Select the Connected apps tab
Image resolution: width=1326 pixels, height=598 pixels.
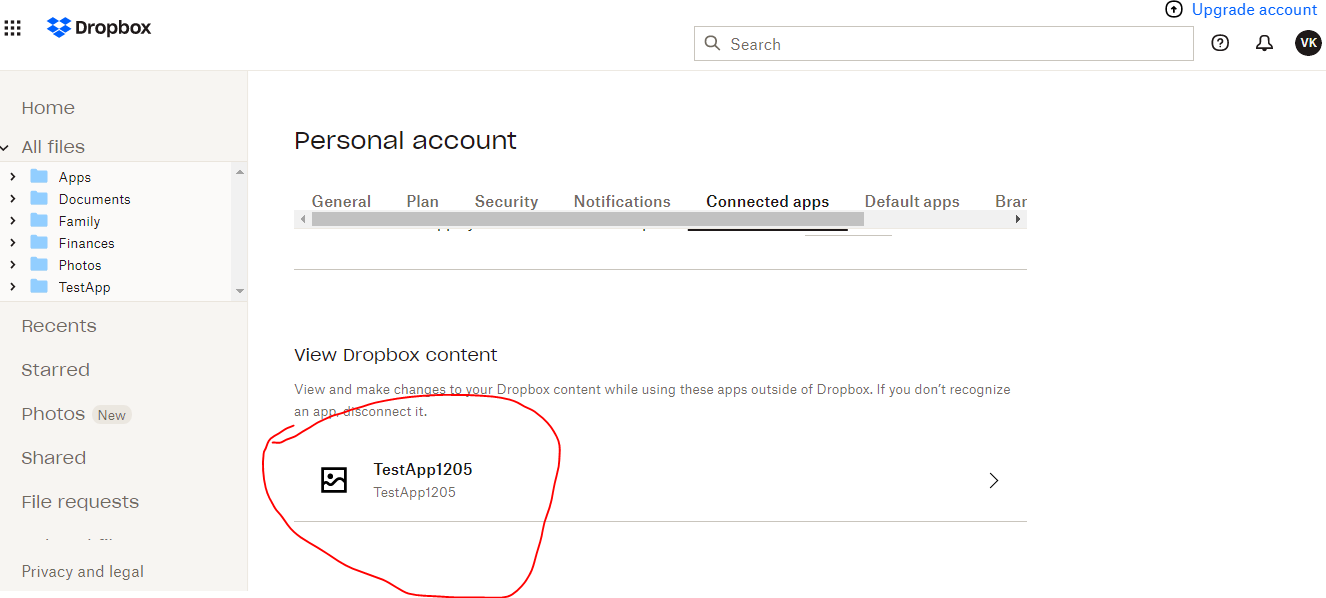tap(767, 201)
